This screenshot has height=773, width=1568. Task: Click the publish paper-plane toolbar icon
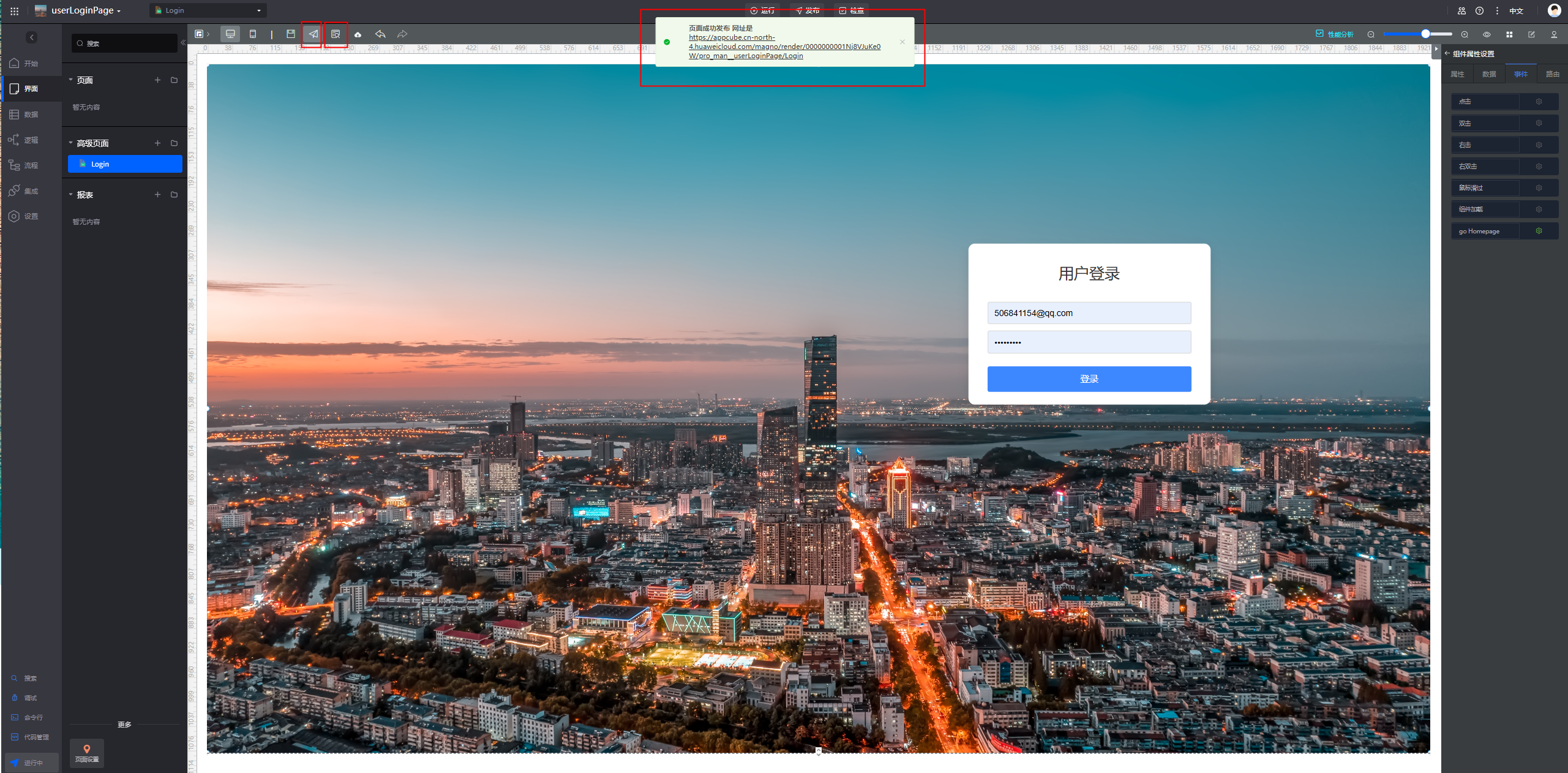tap(313, 34)
